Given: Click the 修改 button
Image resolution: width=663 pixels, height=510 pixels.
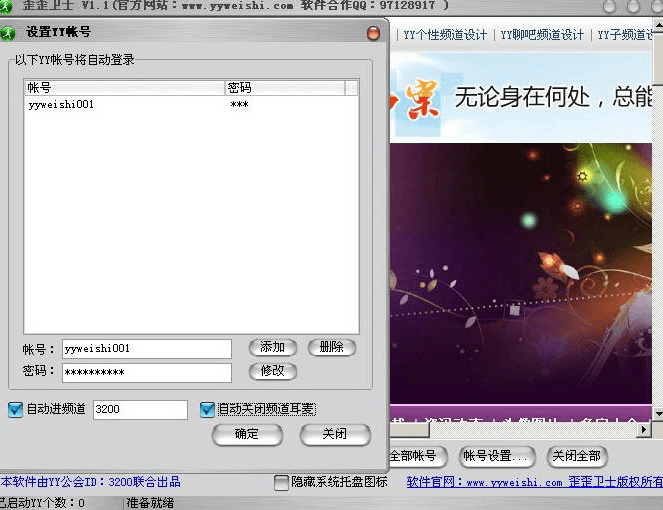Looking at the screenshot, I should tap(272, 371).
